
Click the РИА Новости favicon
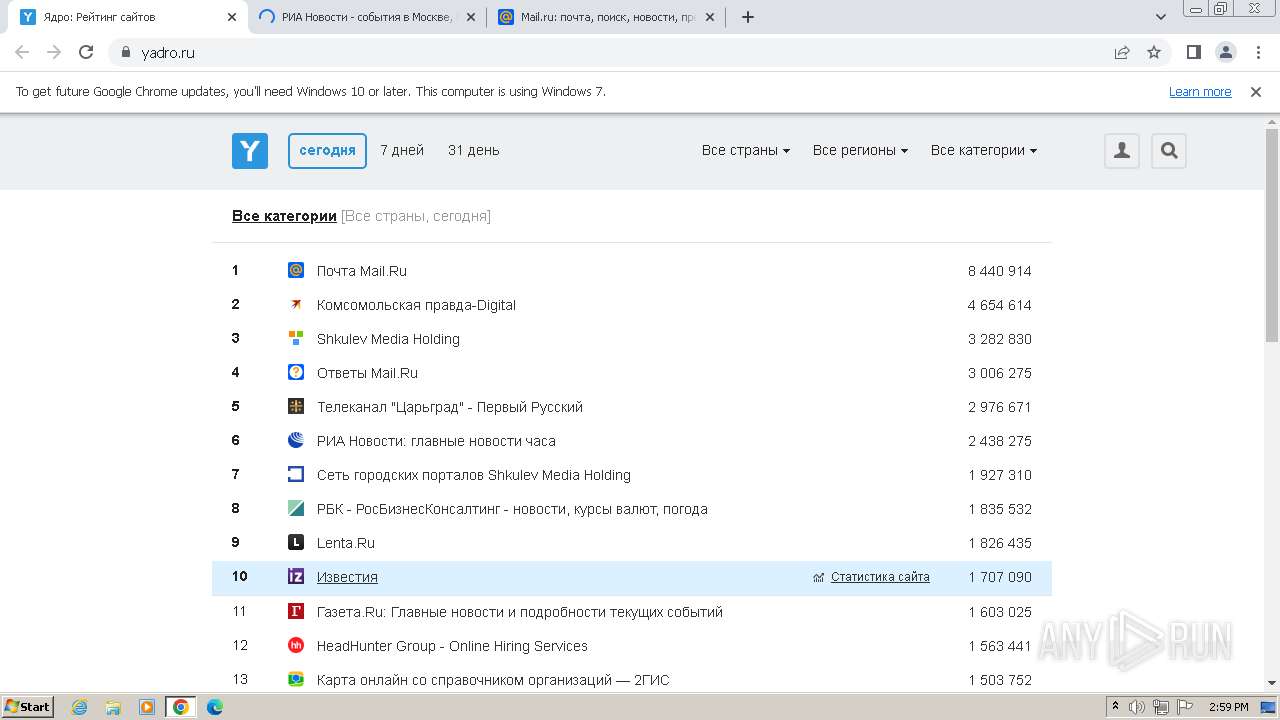point(296,440)
